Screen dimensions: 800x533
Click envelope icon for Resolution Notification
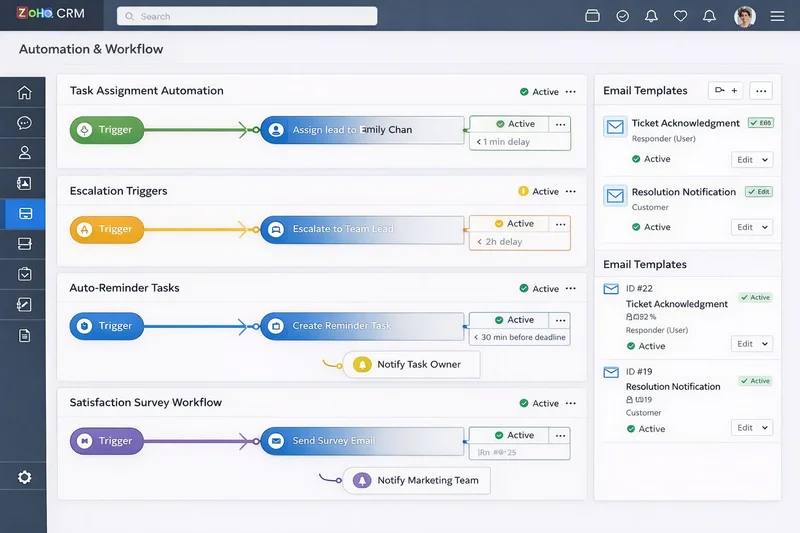pos(615,195)
